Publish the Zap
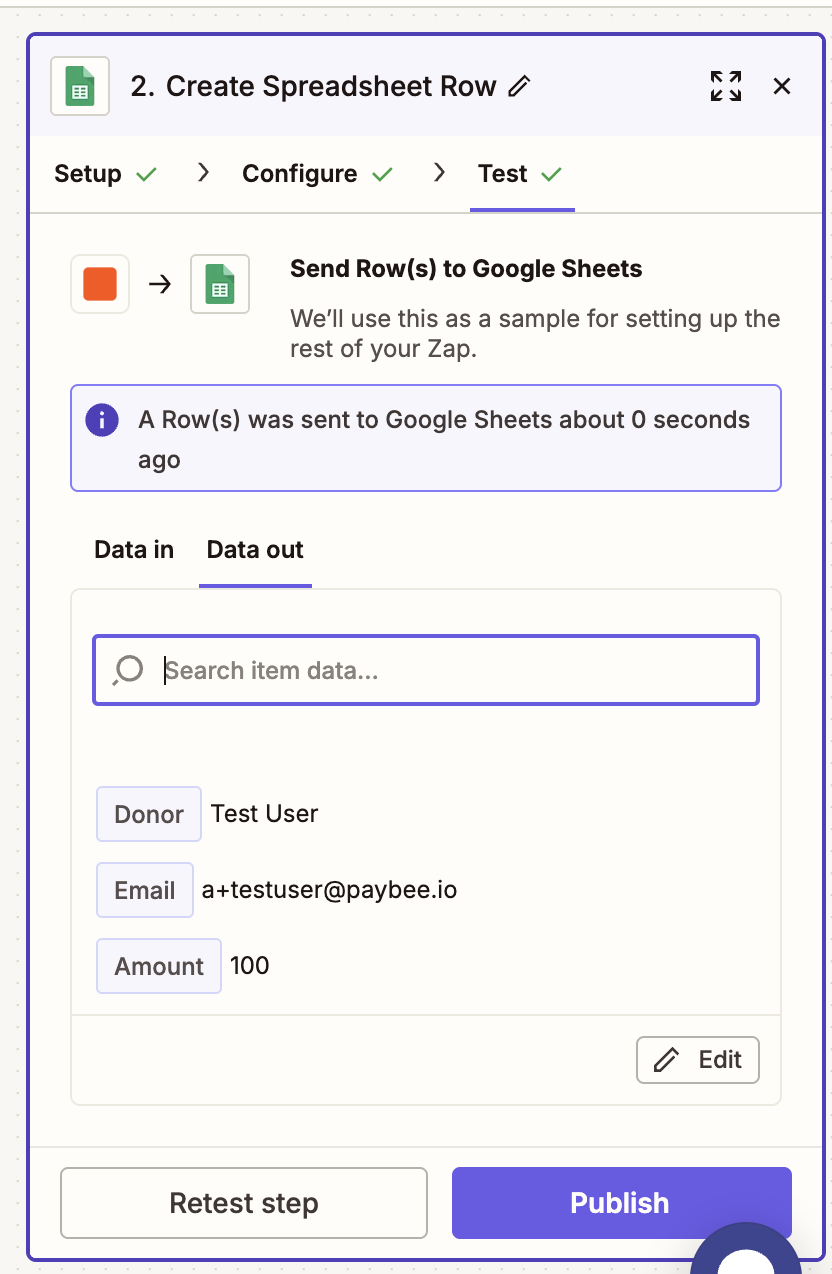832x1274 pixels. click(621, 1203)
